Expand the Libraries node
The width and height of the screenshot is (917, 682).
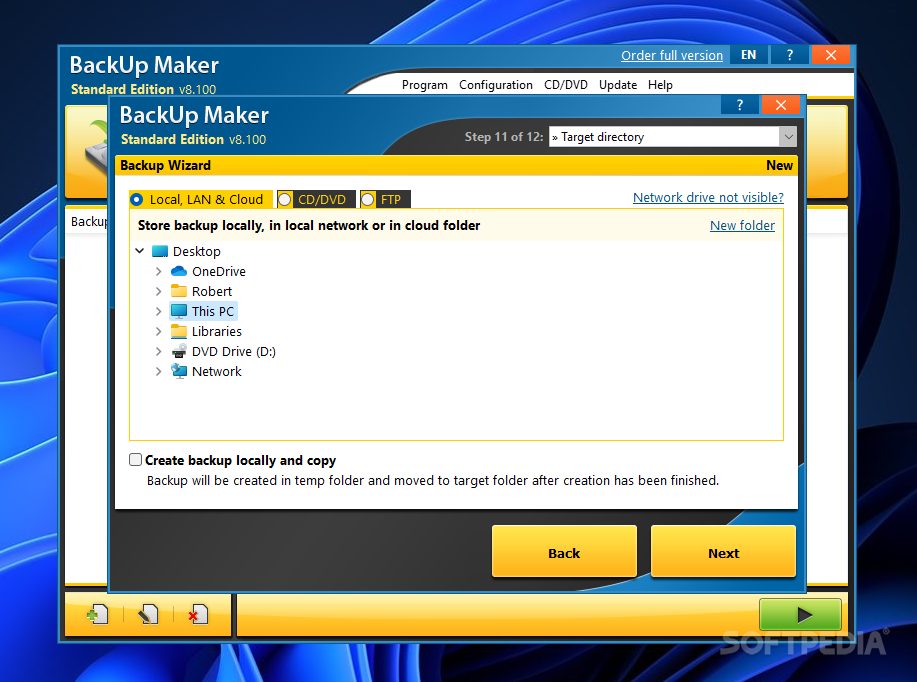click(158, 331)
